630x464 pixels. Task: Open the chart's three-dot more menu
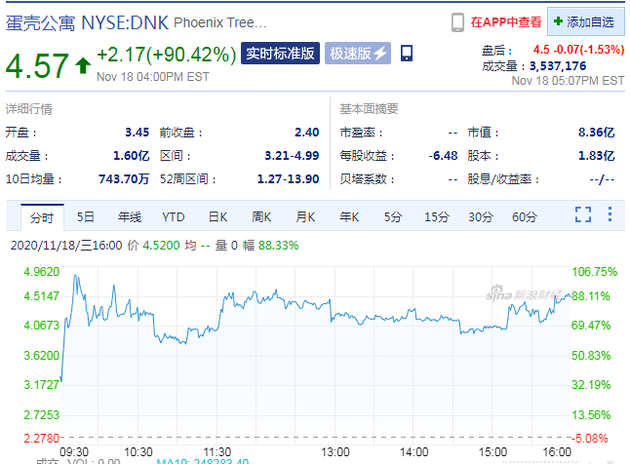610,214
